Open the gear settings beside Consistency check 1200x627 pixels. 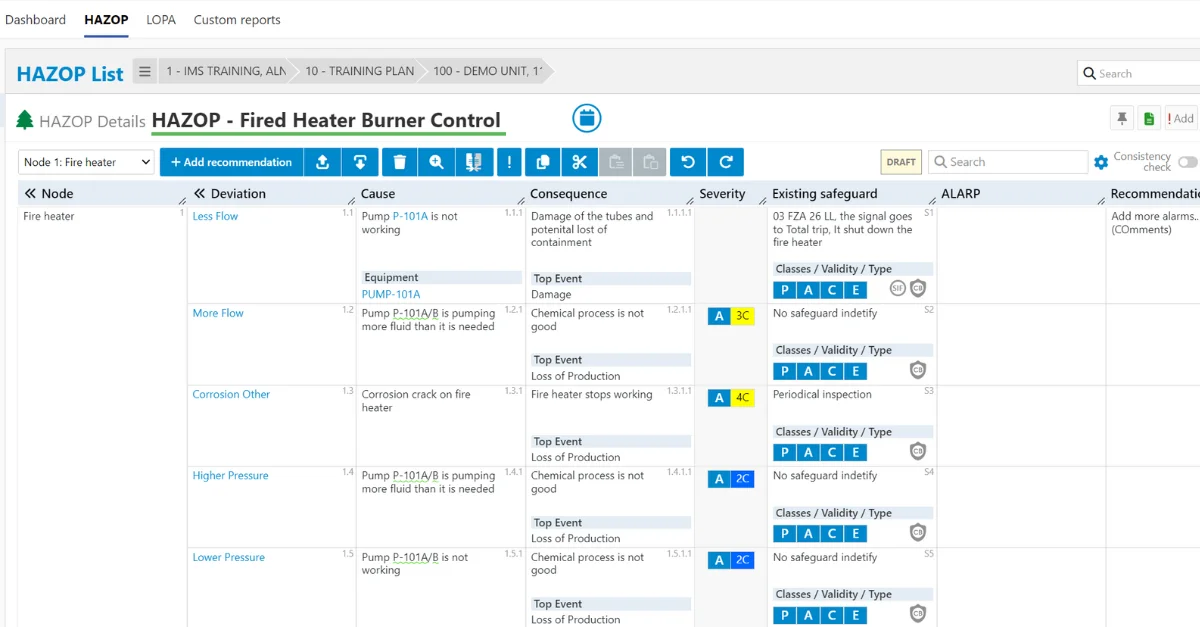tap(1101, 162)
